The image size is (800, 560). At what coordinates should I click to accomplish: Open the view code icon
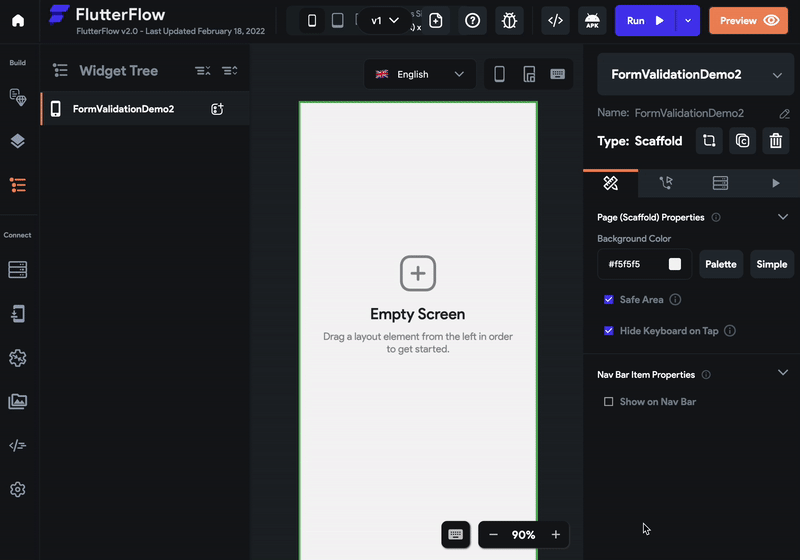pyautogui.click(x=555, y=20)
